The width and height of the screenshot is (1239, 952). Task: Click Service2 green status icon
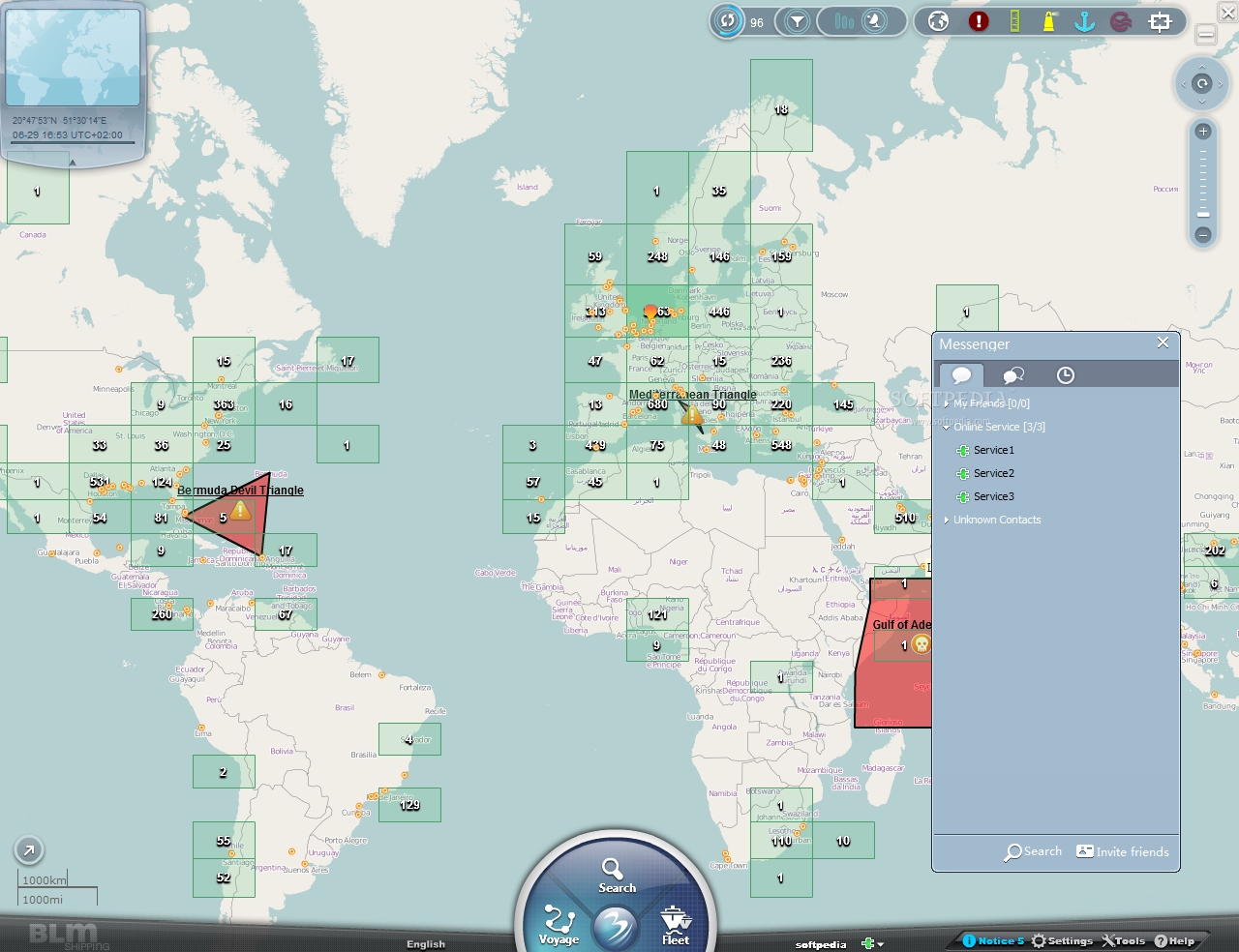click(962, 473)
